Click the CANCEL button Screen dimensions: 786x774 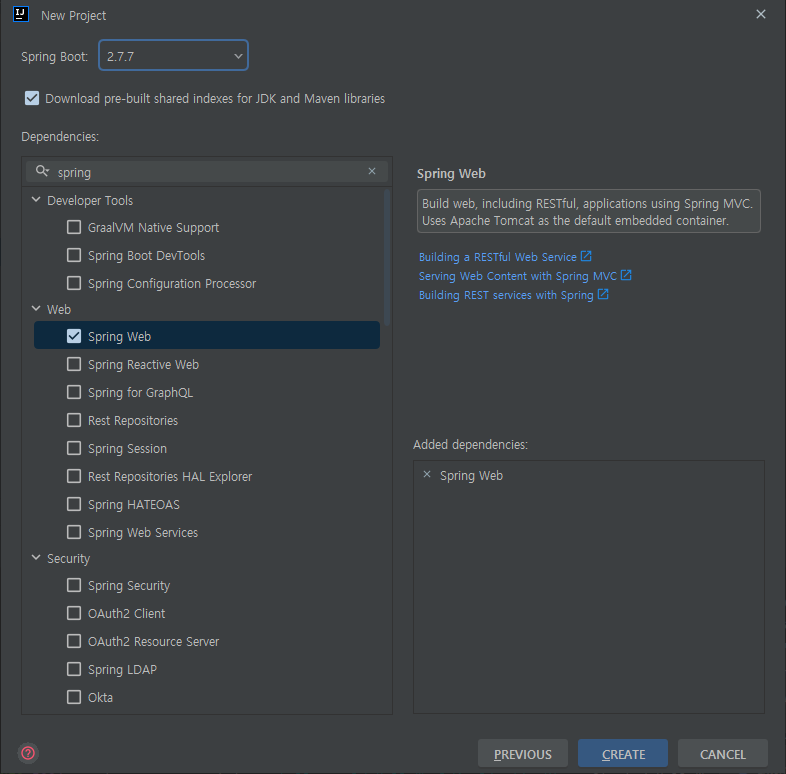tap(722, 753)
